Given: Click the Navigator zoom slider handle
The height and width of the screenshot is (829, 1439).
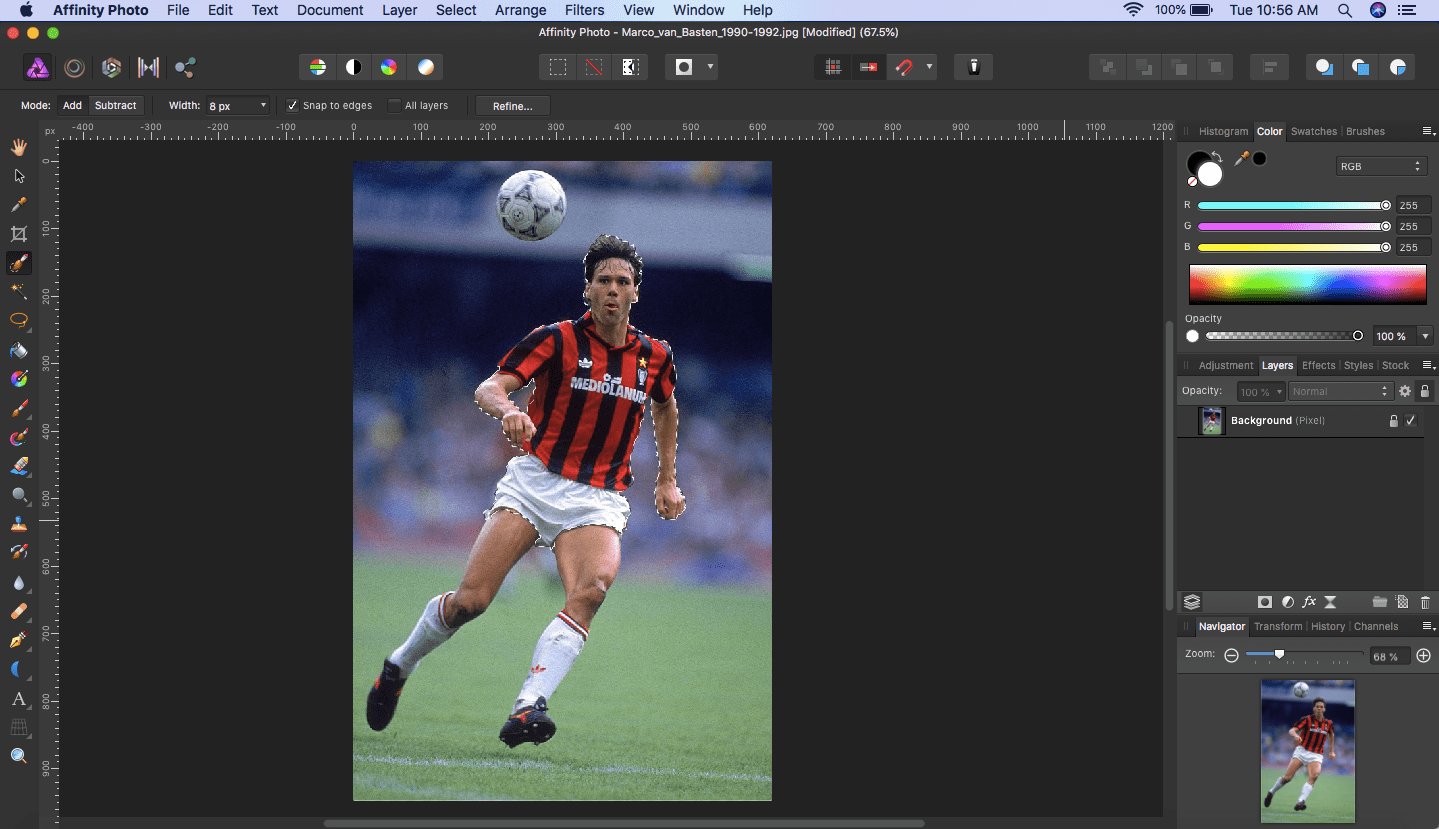Looking at the screenshot, I should click(x=1279, y=654).
